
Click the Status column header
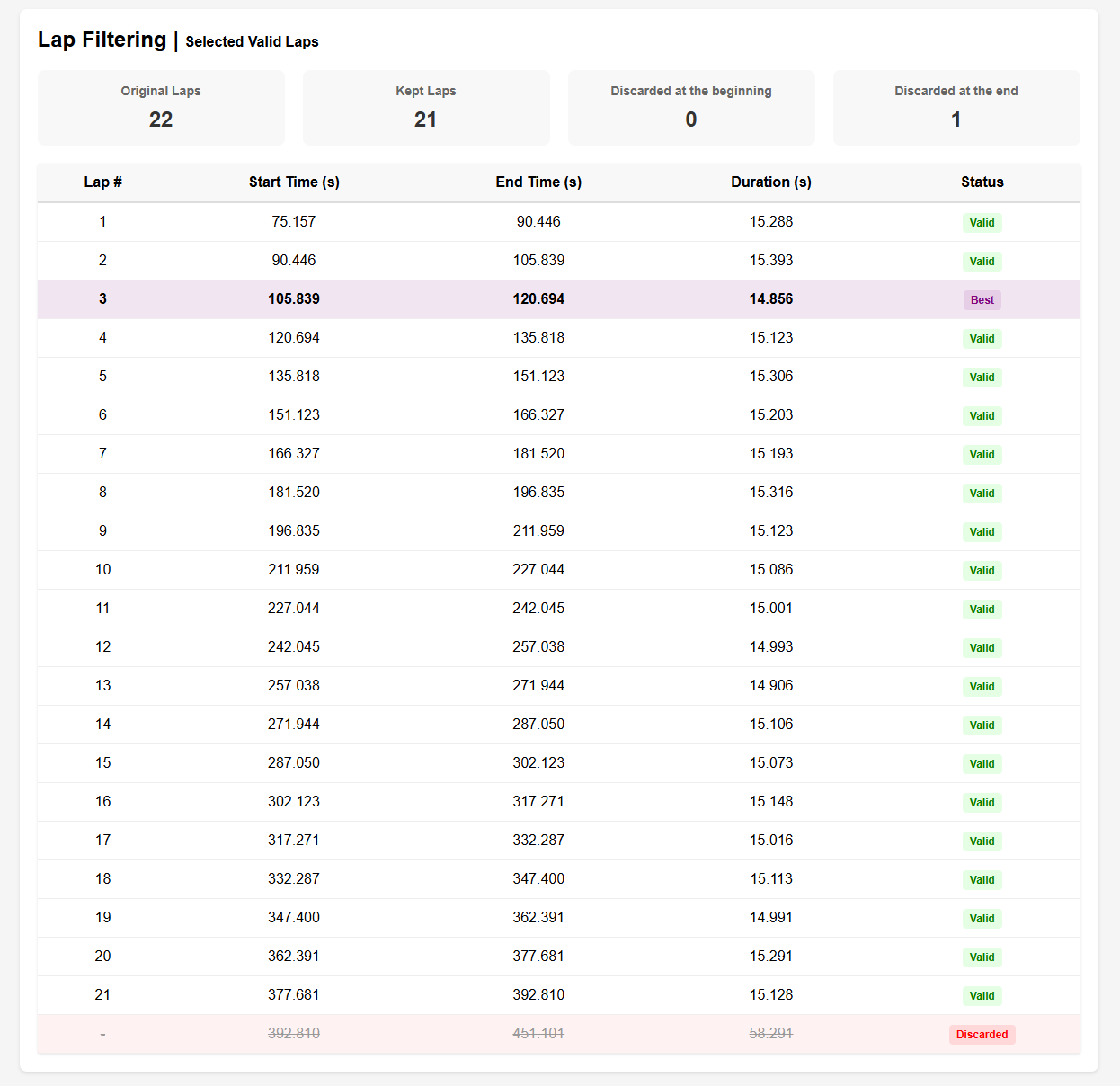point(982,182)
